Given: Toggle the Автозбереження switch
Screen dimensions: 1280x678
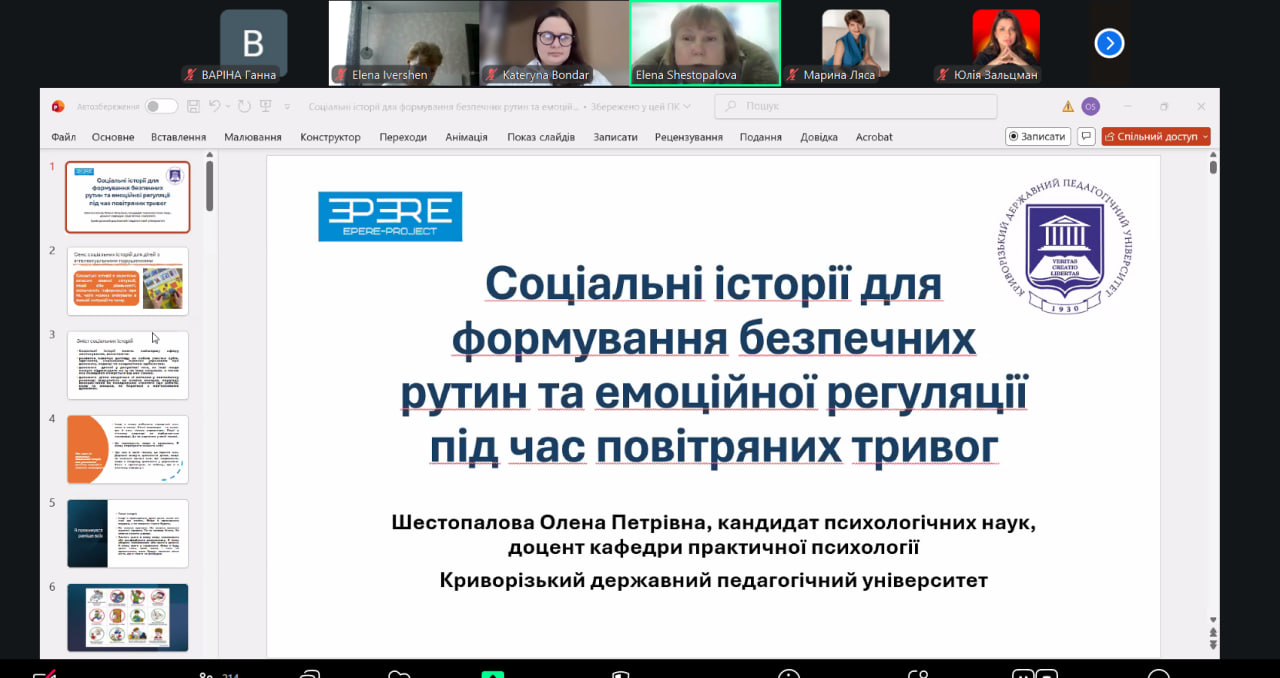Looking at the screenshot, I should tap(161, 106).
